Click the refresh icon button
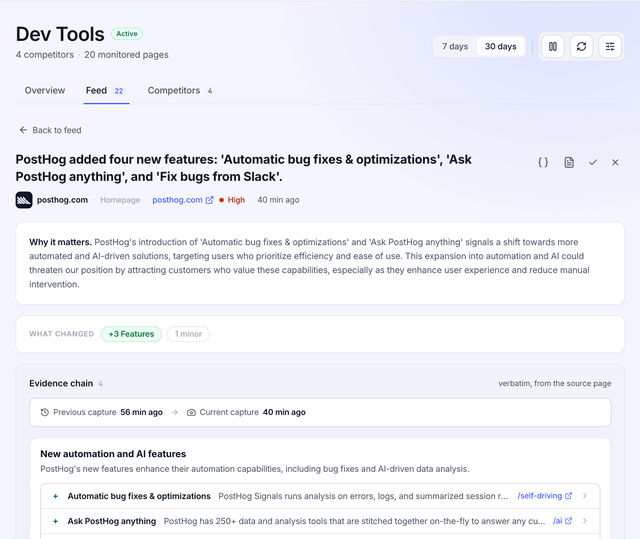640x539 pixels. tap(581, 47)
